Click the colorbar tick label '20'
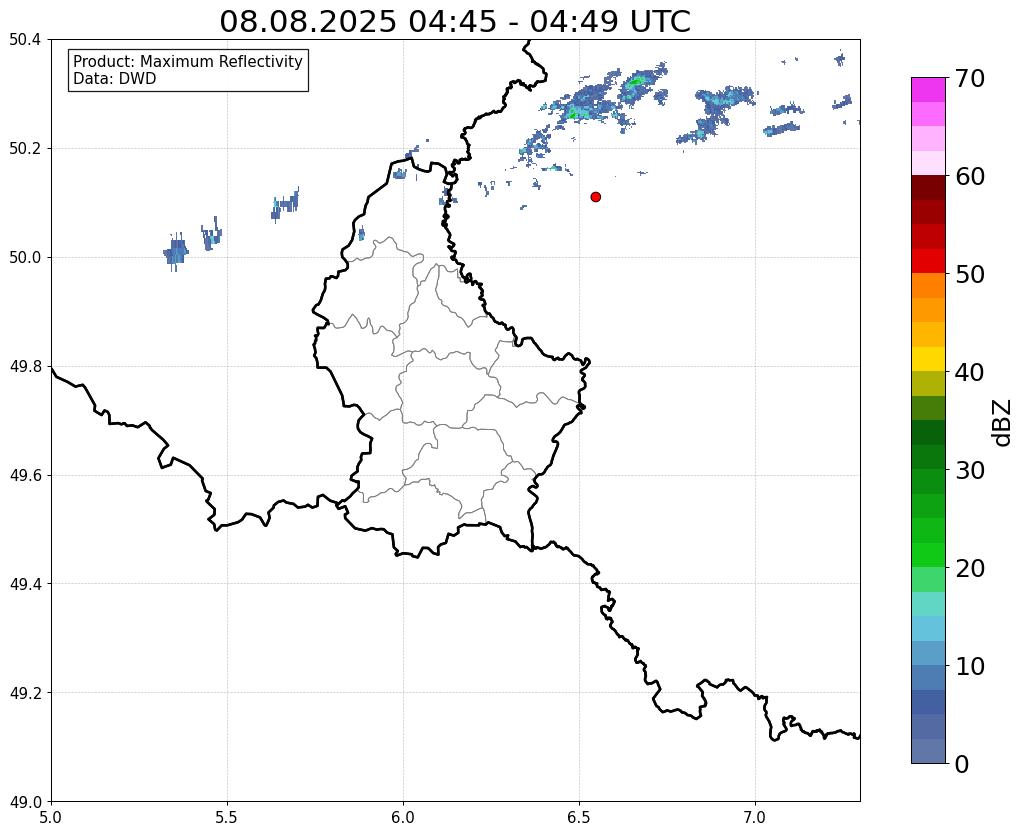 pos(970,568)
